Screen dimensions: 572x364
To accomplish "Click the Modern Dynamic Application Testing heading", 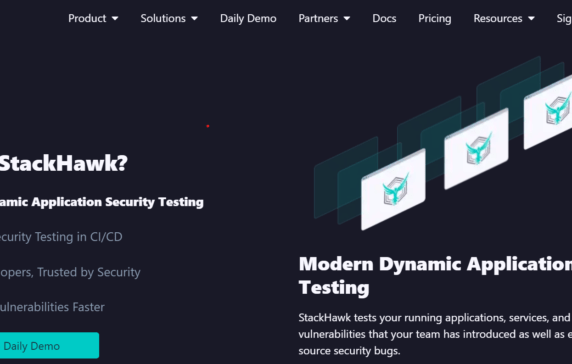I will tap(435, 276).
